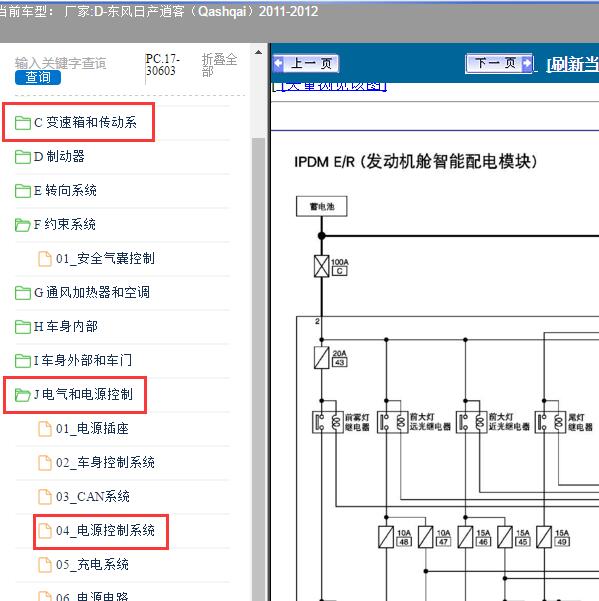Image resolution: width=599 pixels, height=601 pixels.
Task: Open document 02_车身控制系统
Action: tap(105, 462)
